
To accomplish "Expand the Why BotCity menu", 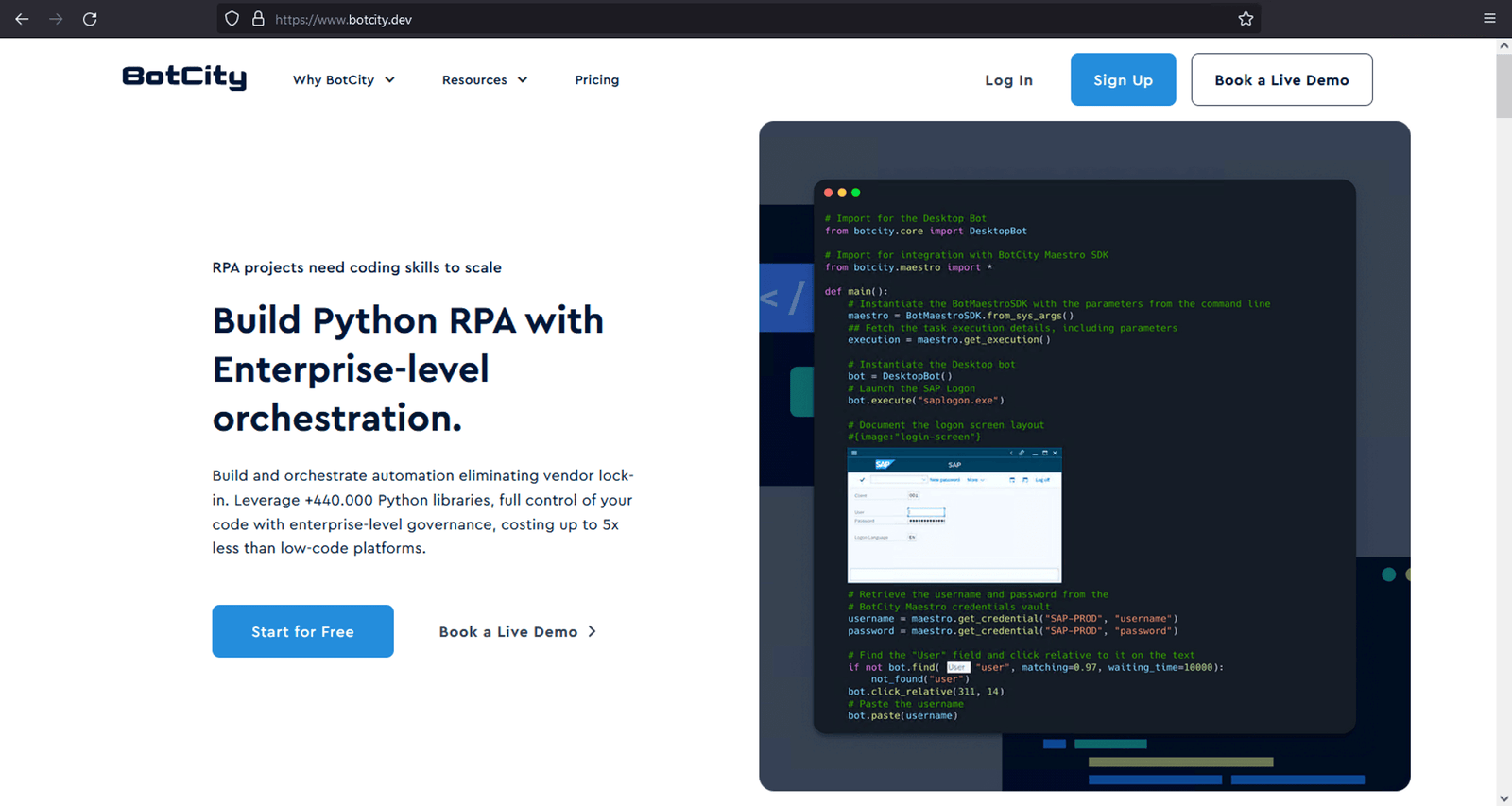I will coord(344,80).
